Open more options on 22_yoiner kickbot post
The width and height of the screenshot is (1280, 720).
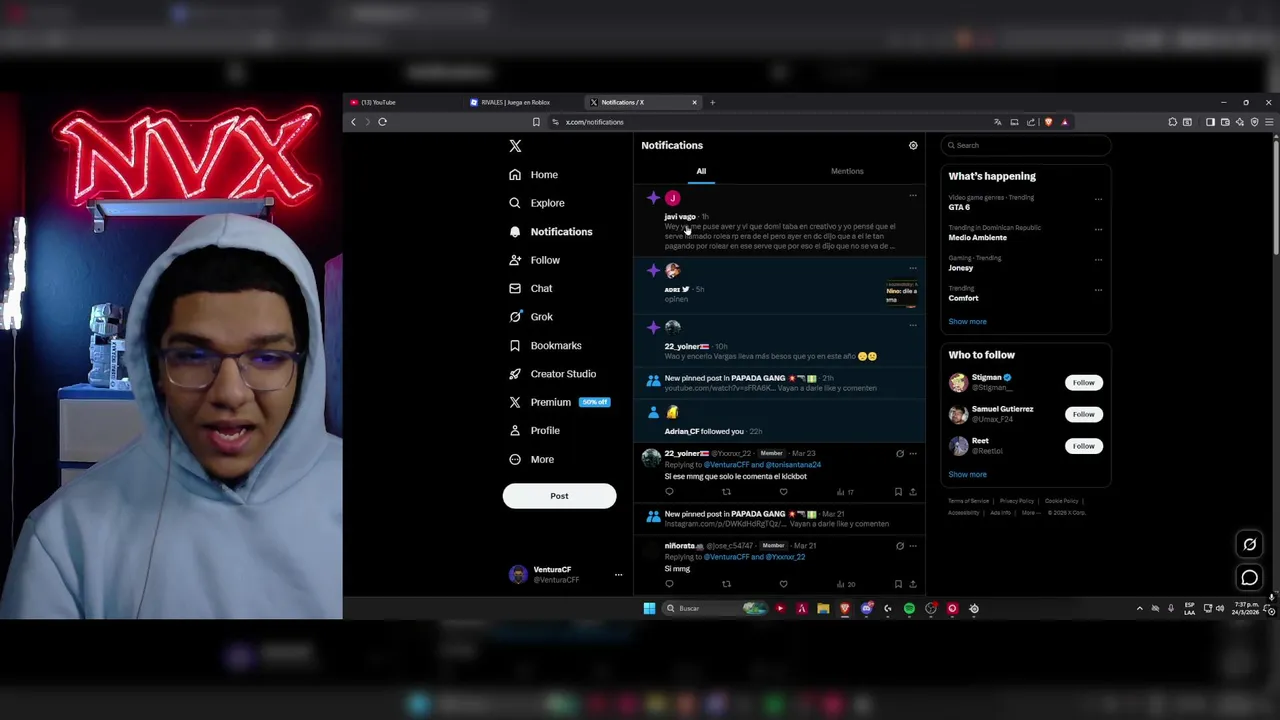(x=912, y=454)
